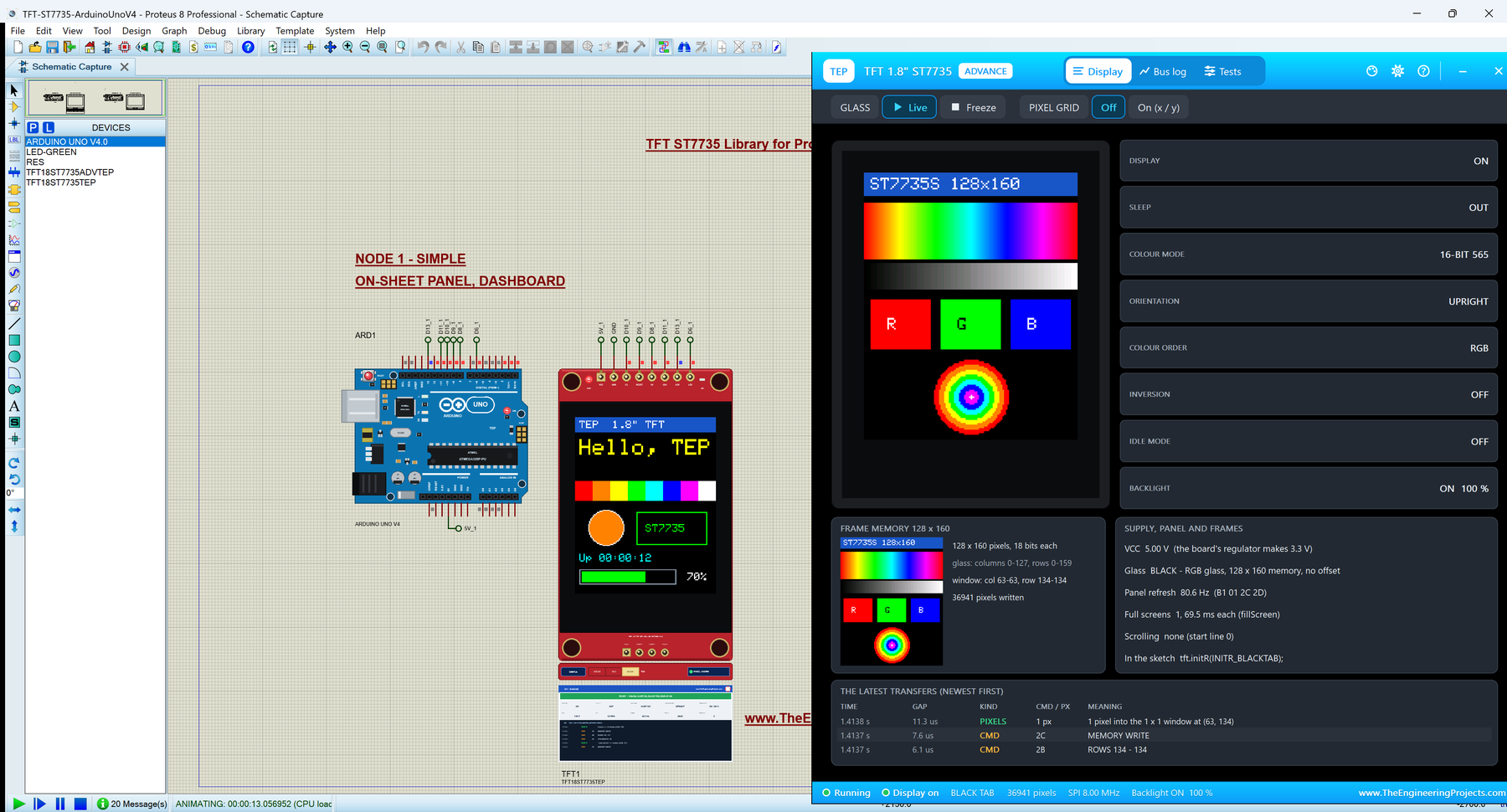Select the Virtual Instruments tool
The width and height of the screenshot is (1507, 812).
coord(14,306)
